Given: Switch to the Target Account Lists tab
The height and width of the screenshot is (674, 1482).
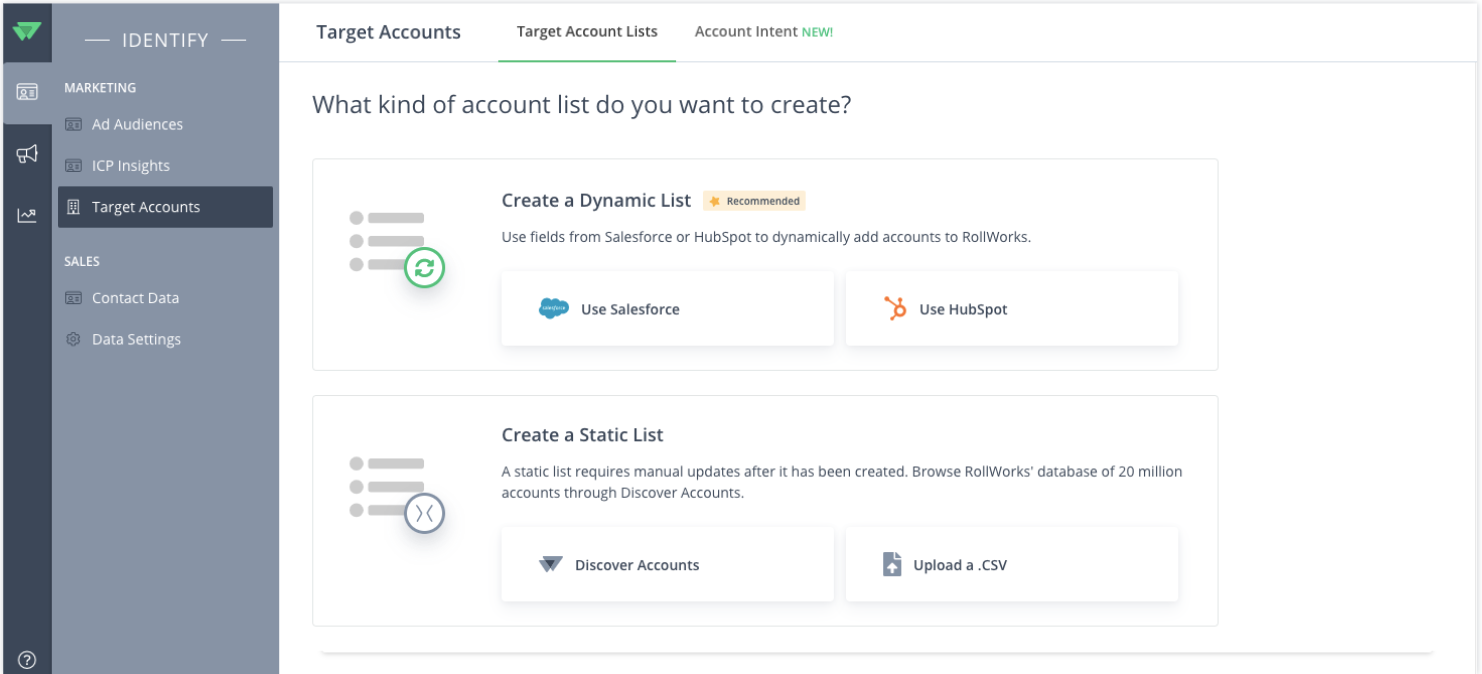Looking at the screenshot, I should point(587,32).
